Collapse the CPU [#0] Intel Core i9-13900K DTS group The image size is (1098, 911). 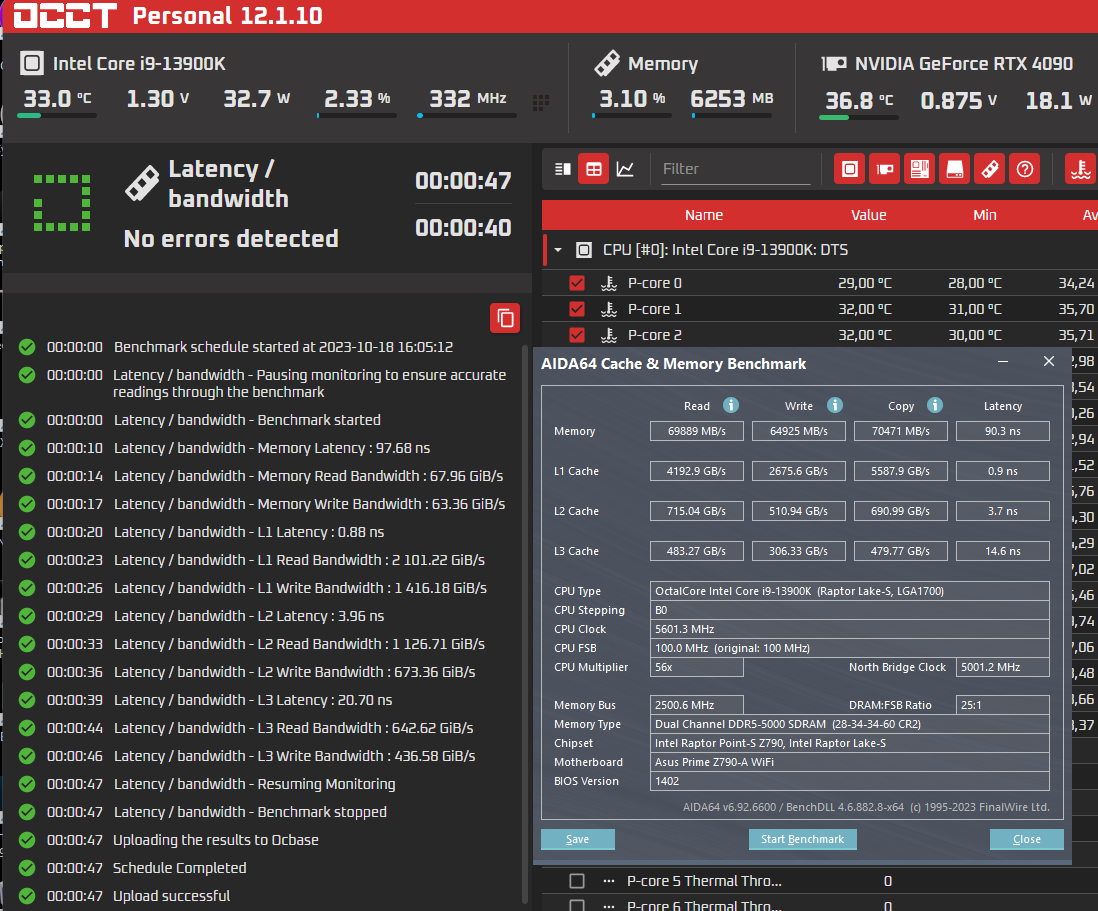point(558,250)
